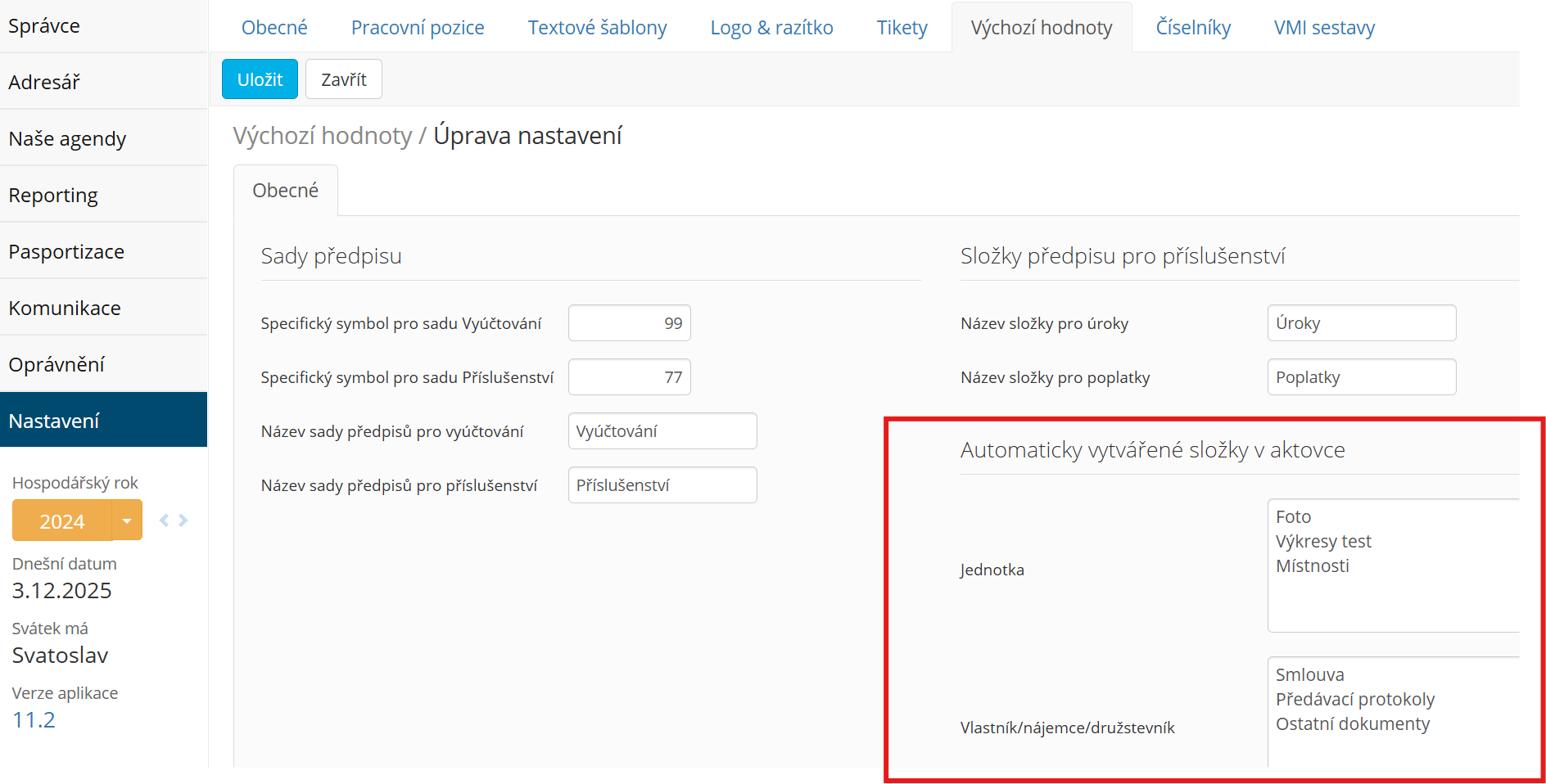Open the Textové šablony tab
The width and height of the screenshot is (1546, 784).
[597, 28]
